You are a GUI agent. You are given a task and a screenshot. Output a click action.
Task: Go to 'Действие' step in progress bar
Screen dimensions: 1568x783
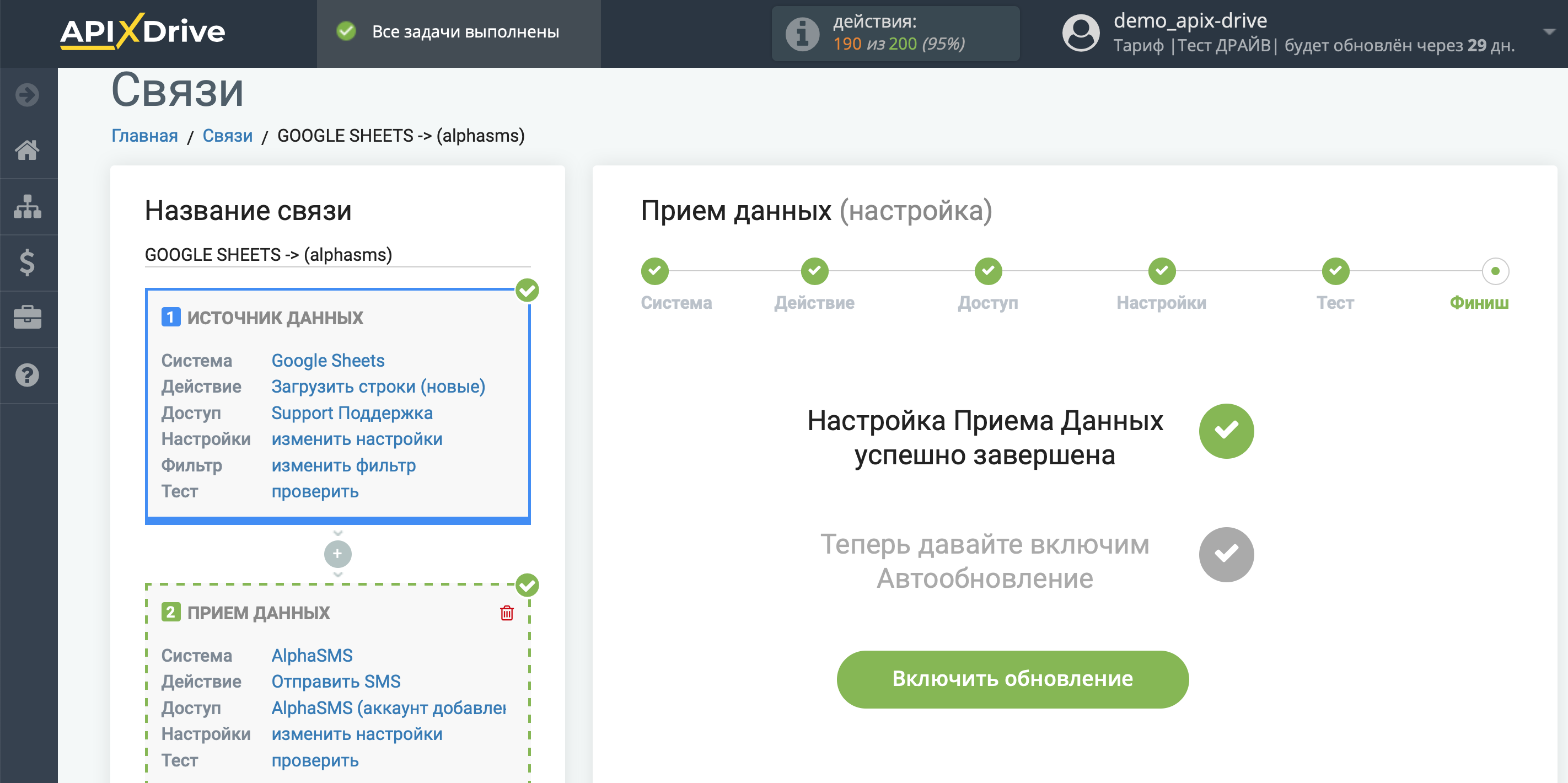click(x=814, y=271)
